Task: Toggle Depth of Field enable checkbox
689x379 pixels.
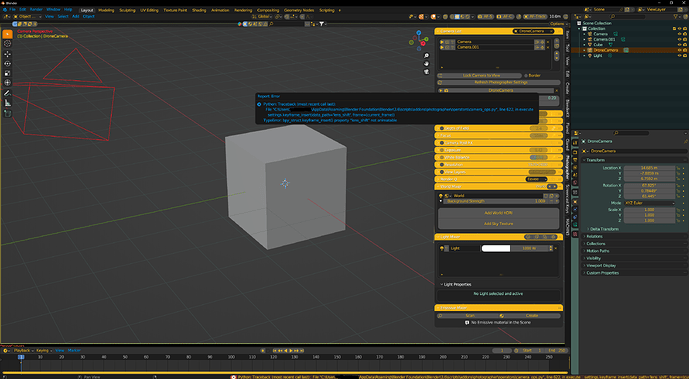Action: click(442, 128)
